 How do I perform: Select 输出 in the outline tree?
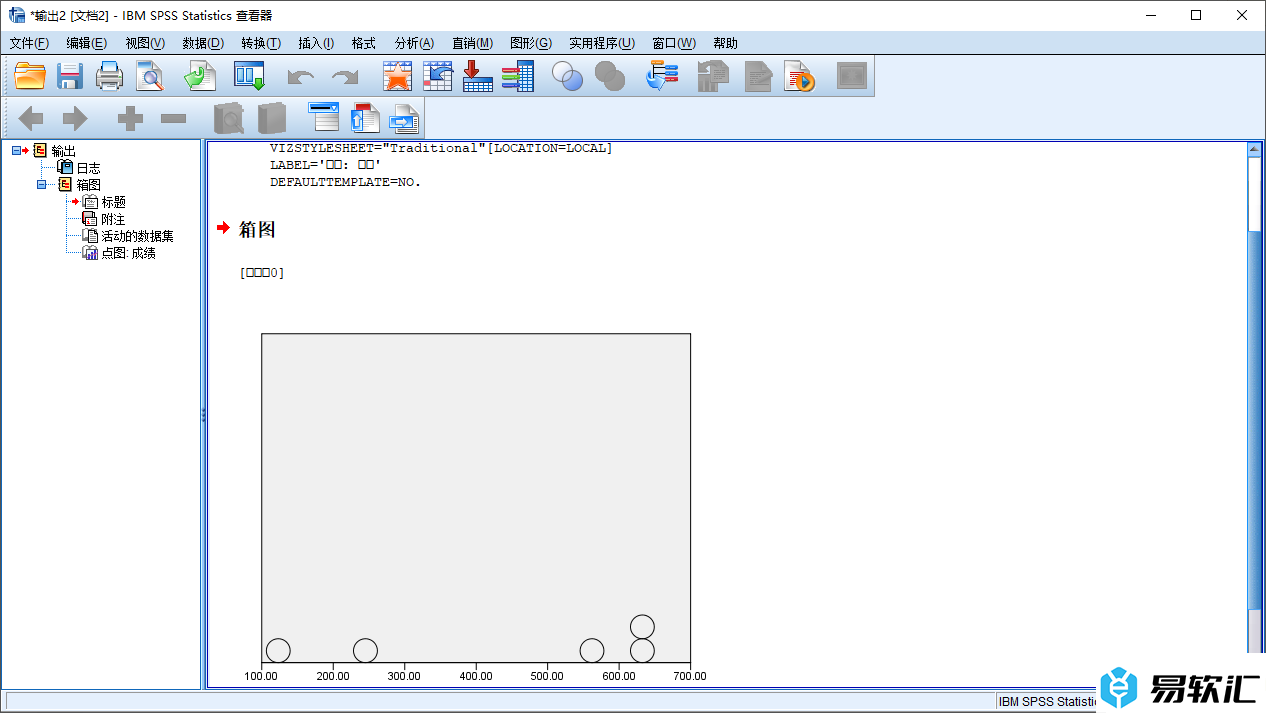click(x=63, y=151)
